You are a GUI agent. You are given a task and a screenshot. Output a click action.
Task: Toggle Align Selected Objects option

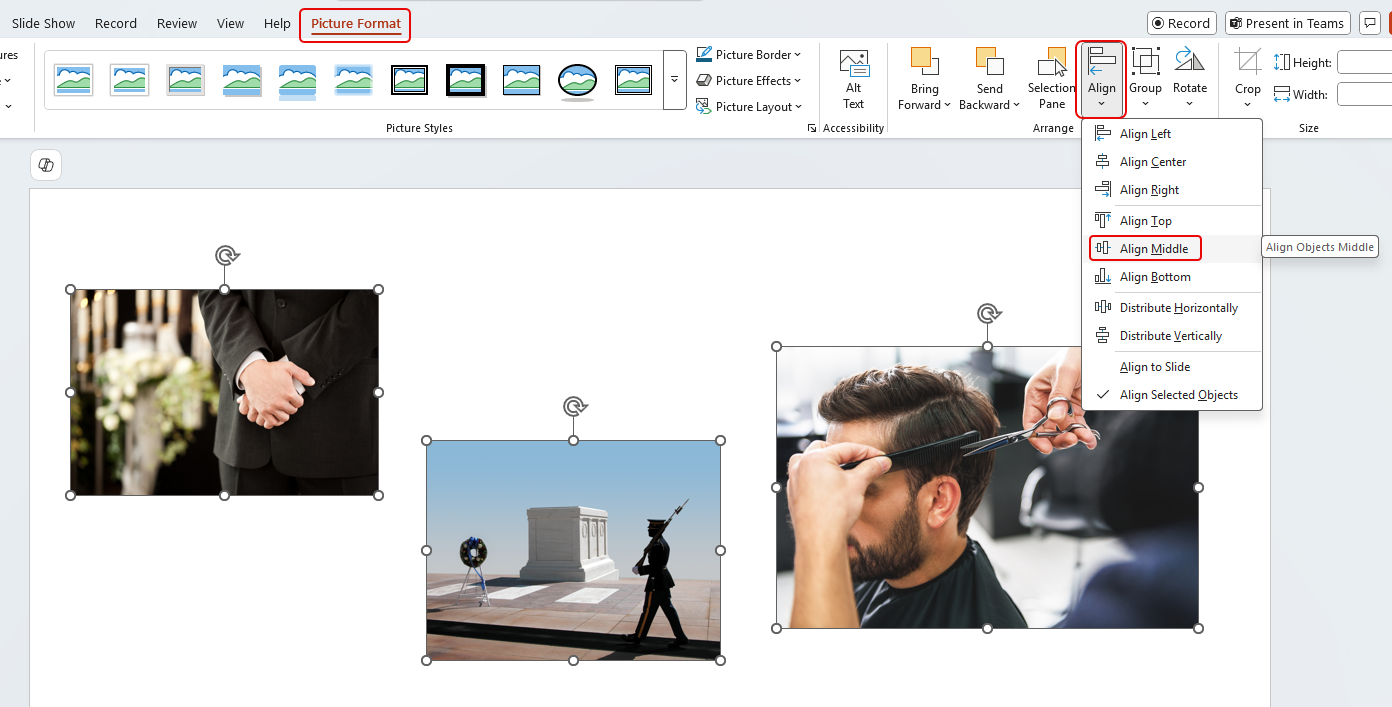click(1178, 395)
